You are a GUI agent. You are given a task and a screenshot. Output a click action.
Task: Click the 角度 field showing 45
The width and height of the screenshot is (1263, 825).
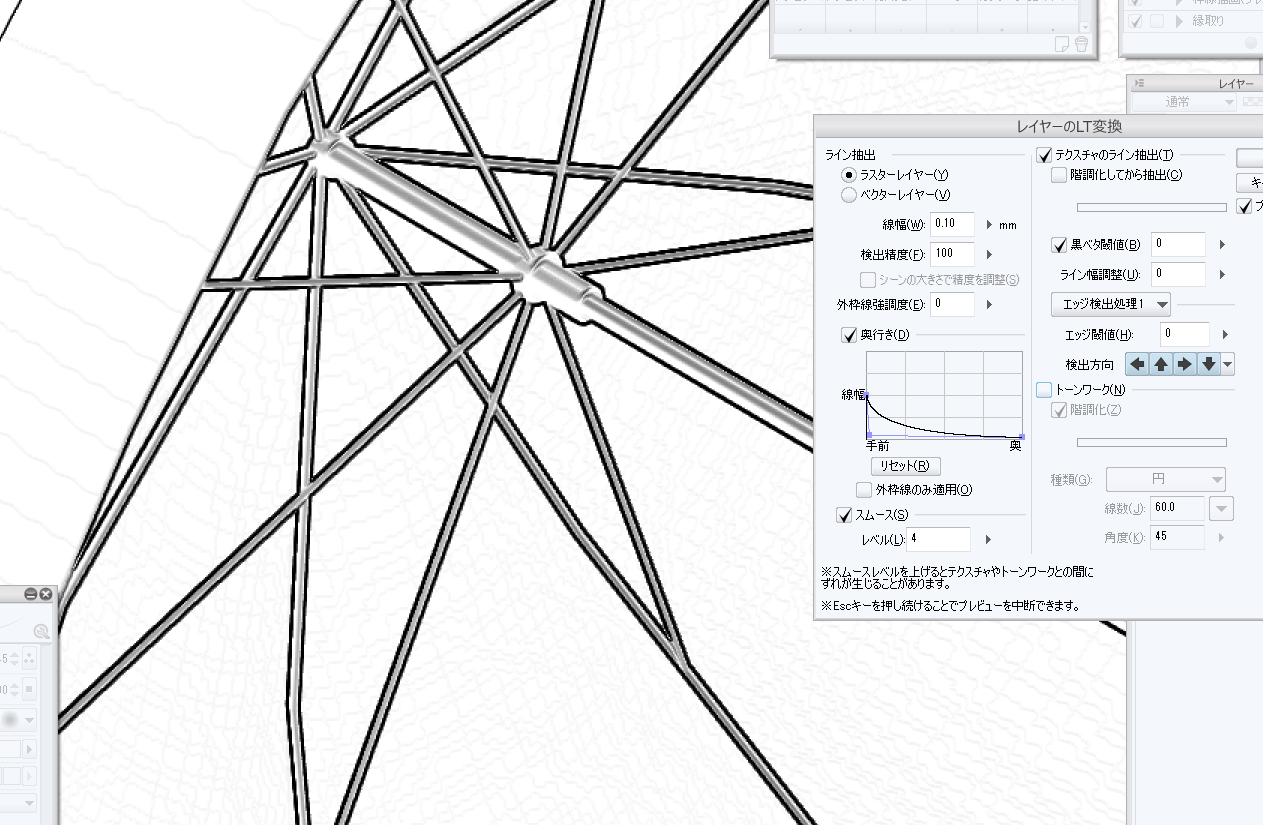pyautogui.click(x=1178, y=537)
